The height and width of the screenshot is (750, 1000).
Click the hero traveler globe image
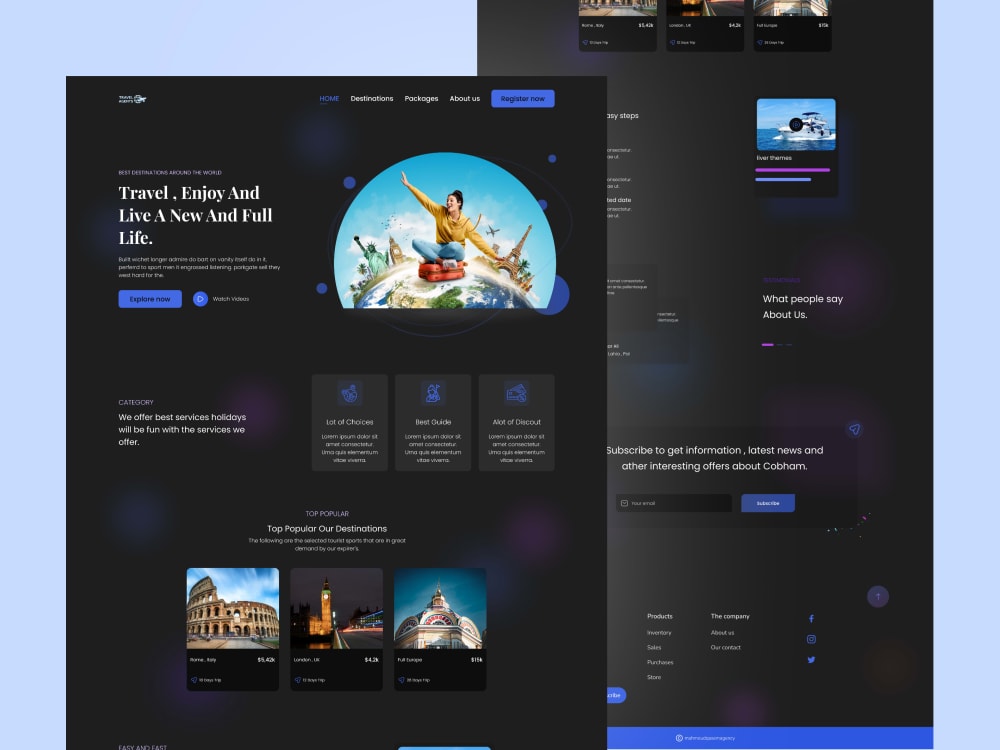tap(445, 231)
